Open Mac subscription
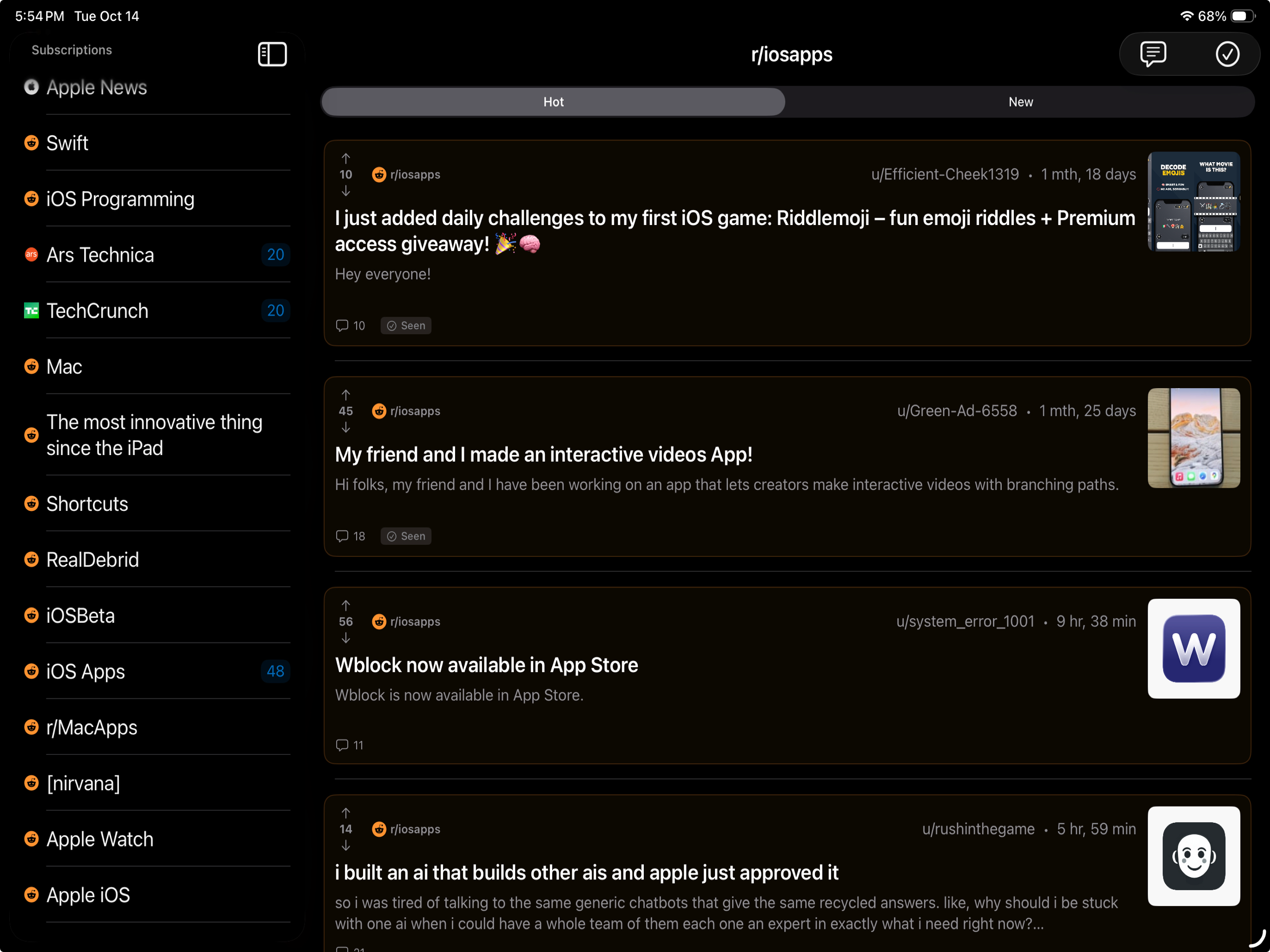This screenshot has width=1270, height=952. (x=156, y=366)
